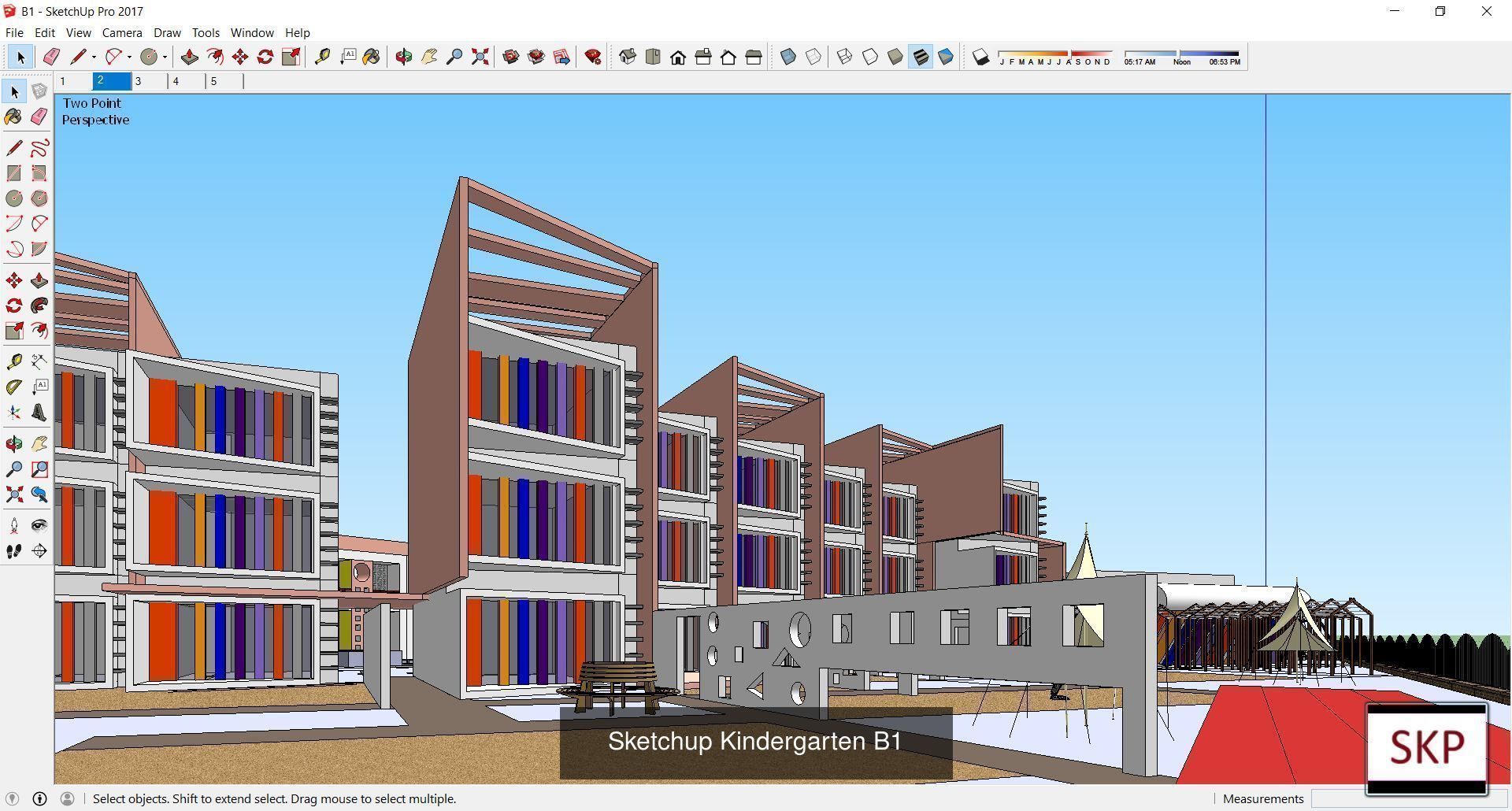1512x811 pixels.
Task: Select the Polygon tool
Action: click(x=39, y=198)
